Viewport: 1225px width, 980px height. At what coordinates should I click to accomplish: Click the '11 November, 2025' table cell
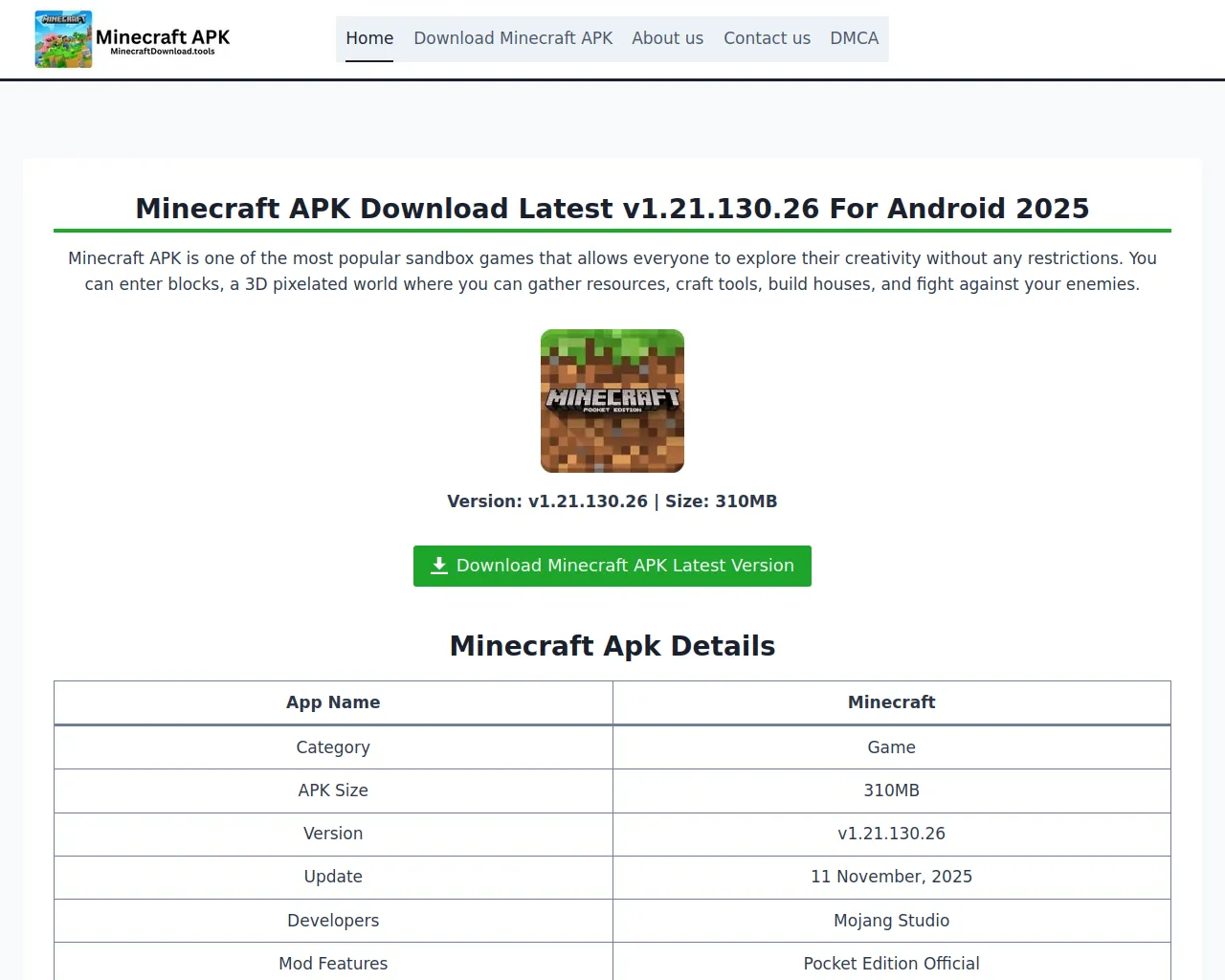(892, 877)
